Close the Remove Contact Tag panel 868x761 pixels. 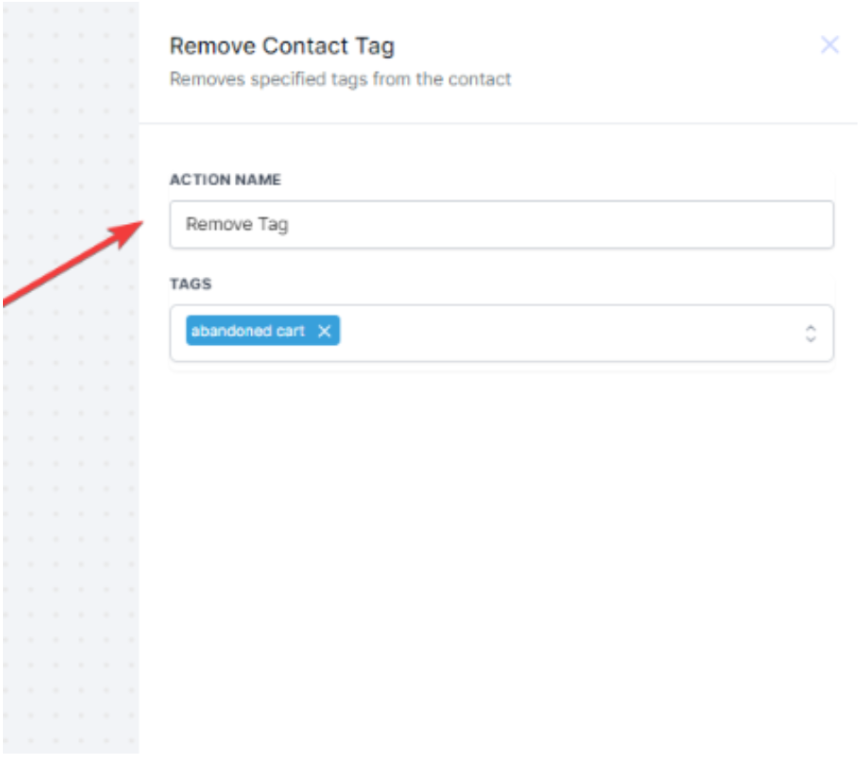[829, 45]
